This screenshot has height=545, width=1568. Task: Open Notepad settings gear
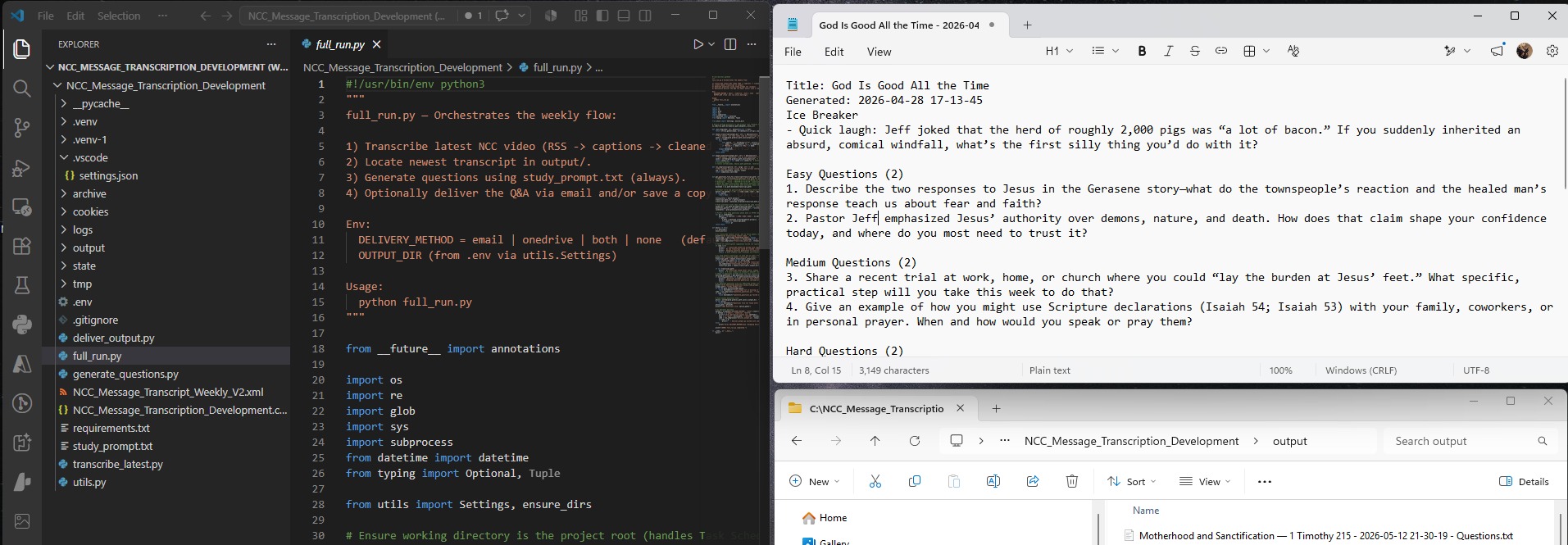(1552, 51)
